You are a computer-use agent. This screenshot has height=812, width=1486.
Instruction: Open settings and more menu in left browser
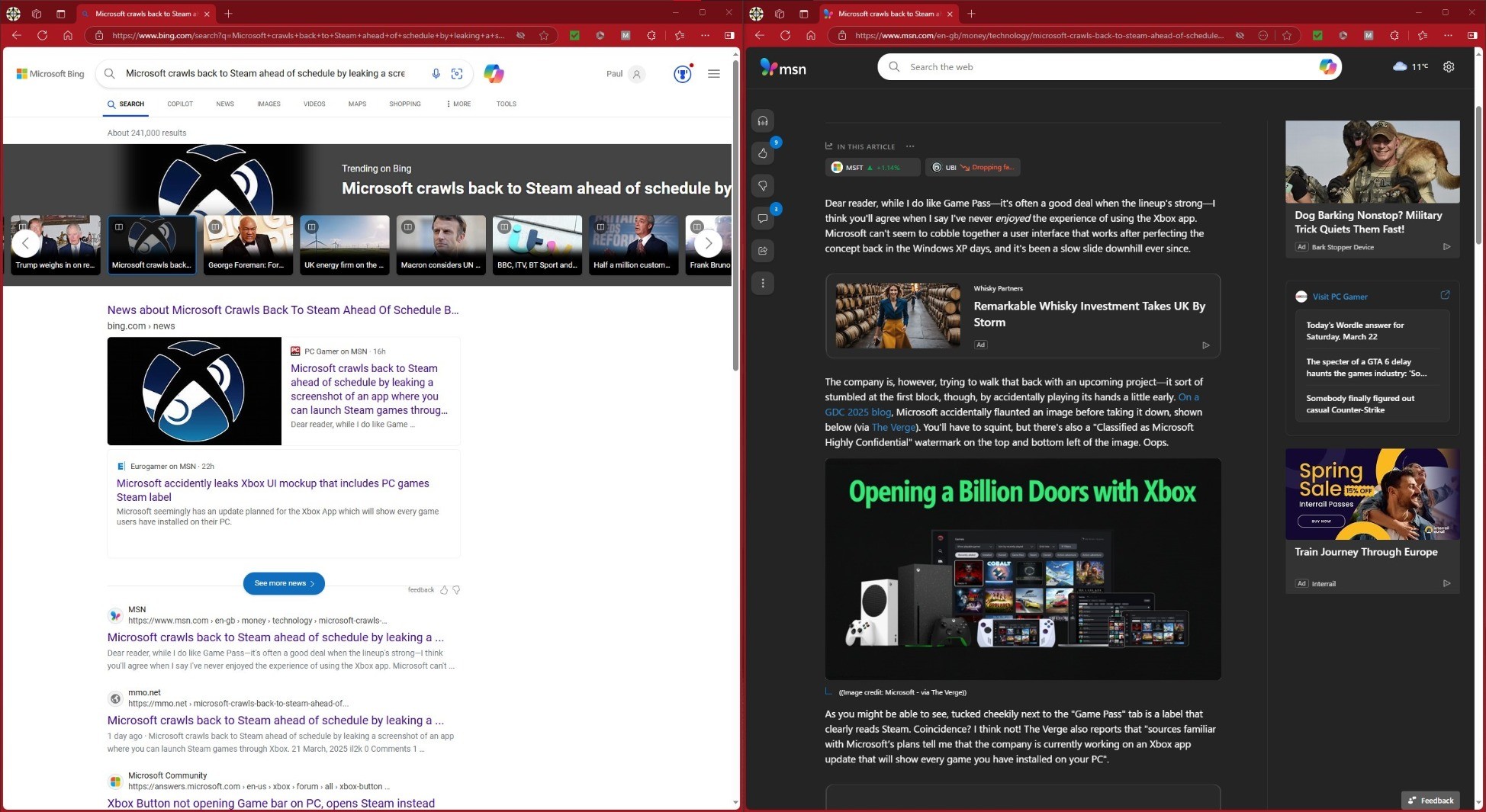[x=705, y=35]
